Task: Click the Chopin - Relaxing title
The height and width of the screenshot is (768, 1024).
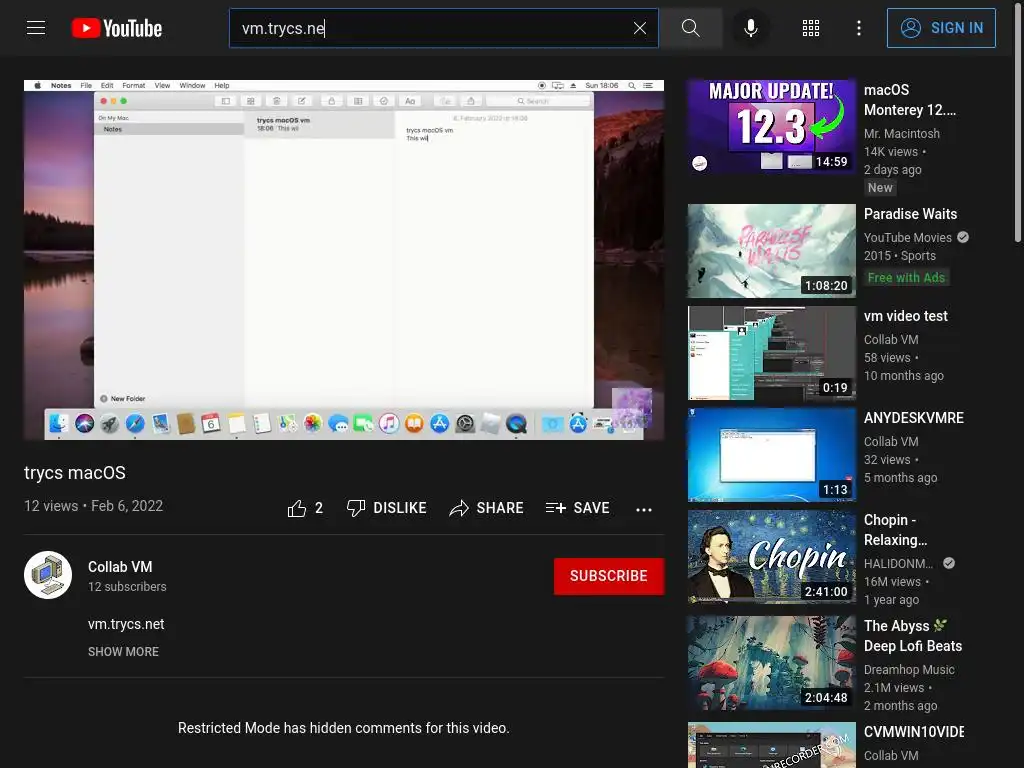Action: [895, 530]
